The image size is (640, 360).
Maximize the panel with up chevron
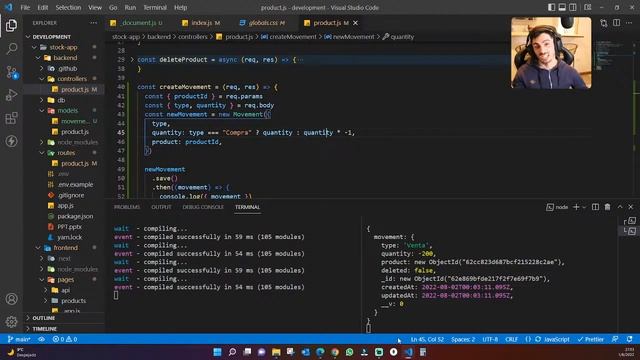tap(620, 207)
